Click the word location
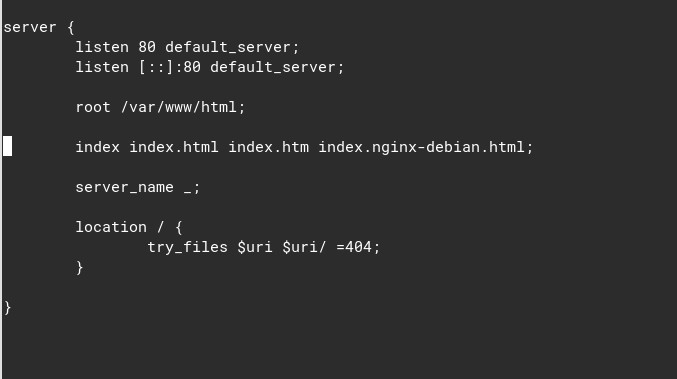The height and width of the screenshot is (379, 677). click(111, 227)
